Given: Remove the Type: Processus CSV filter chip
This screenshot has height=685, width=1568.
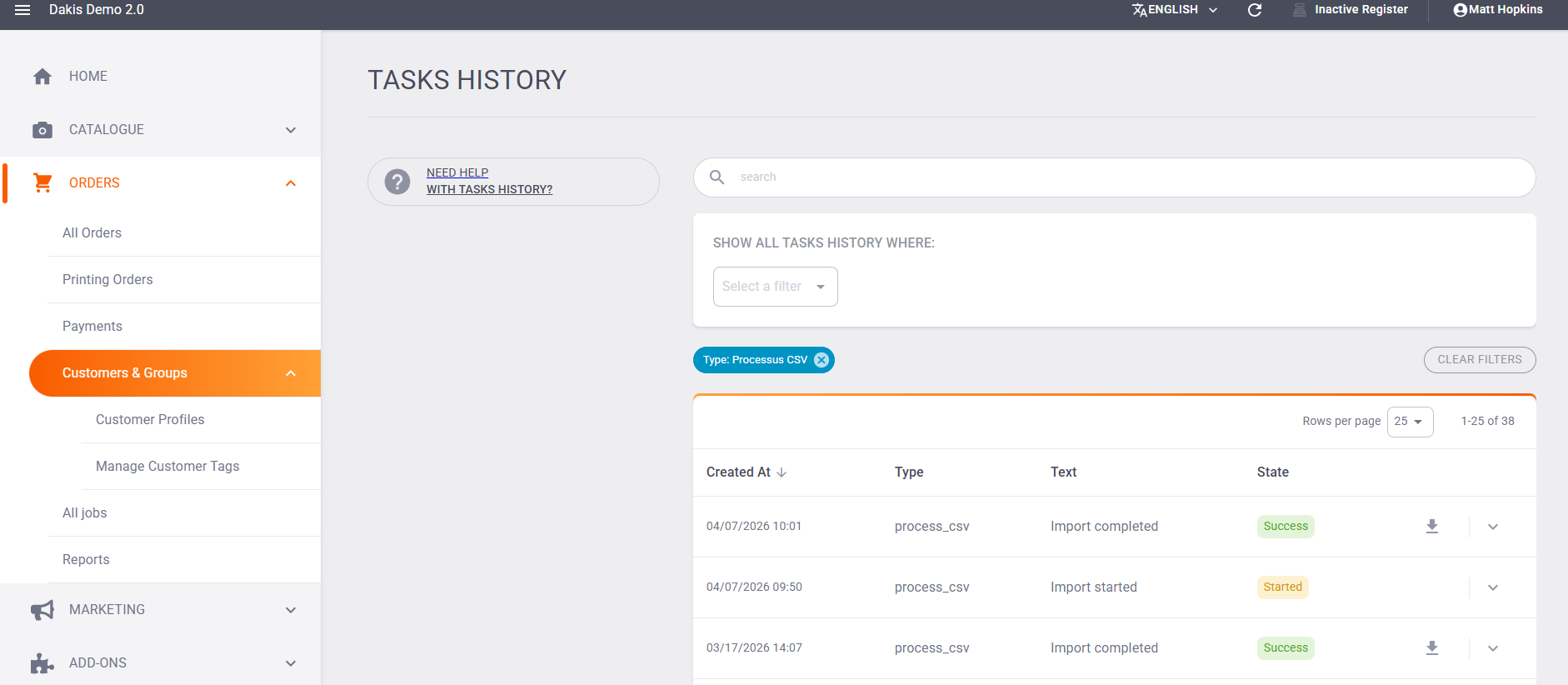Looking at the screenshot, I should (821, 360).
